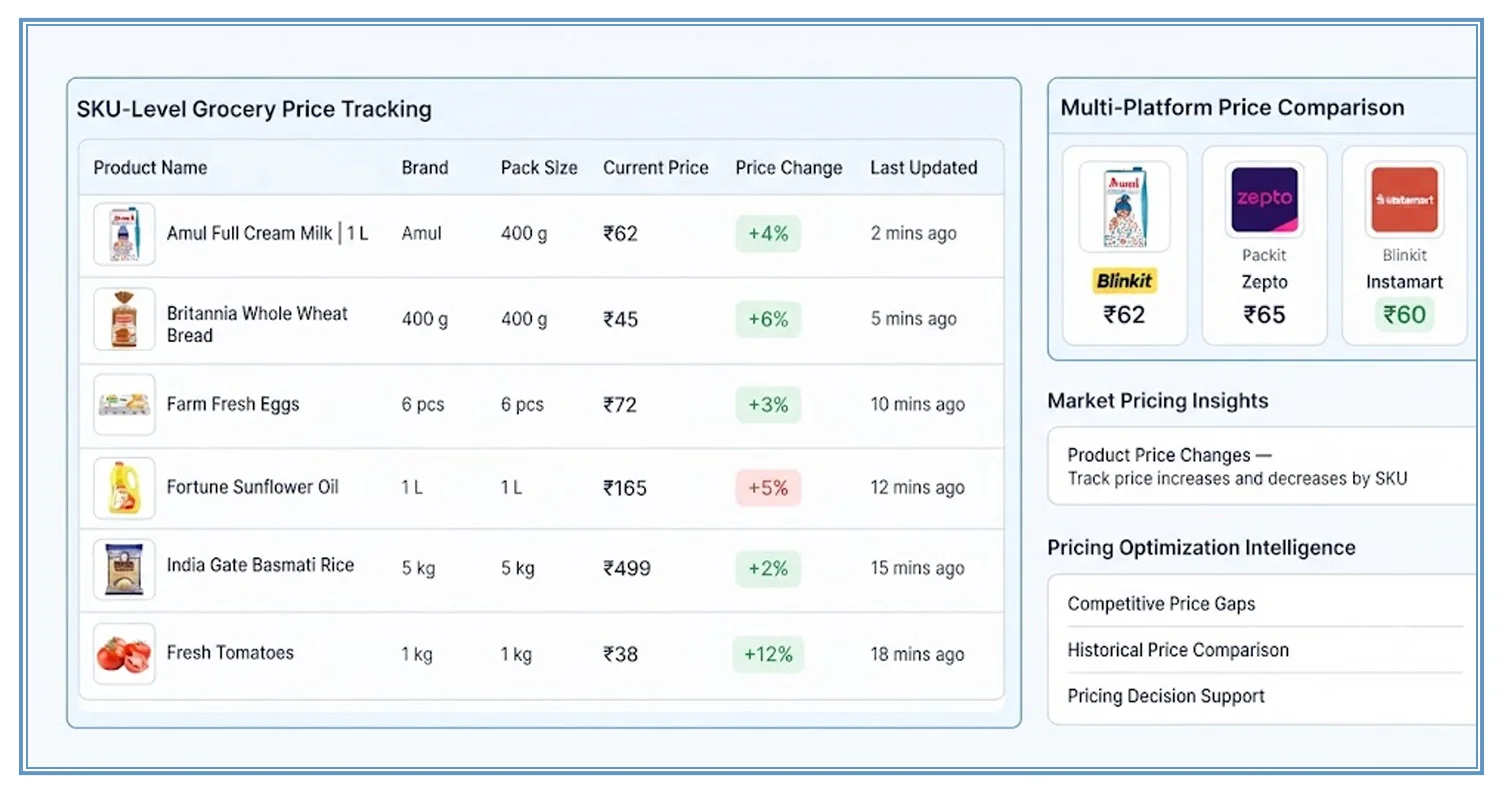Select the "India Gate Basmati Rice" product name

pyautogui.click(x=260, y=565)
